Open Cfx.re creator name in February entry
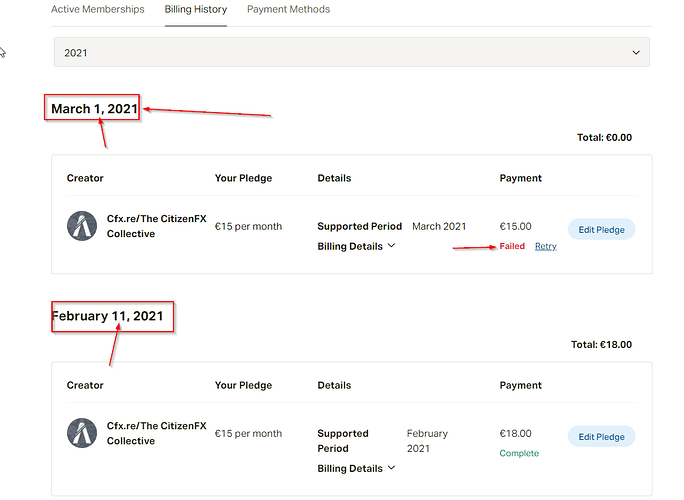The height and width of the screenshot is (500, 684). 156,433
